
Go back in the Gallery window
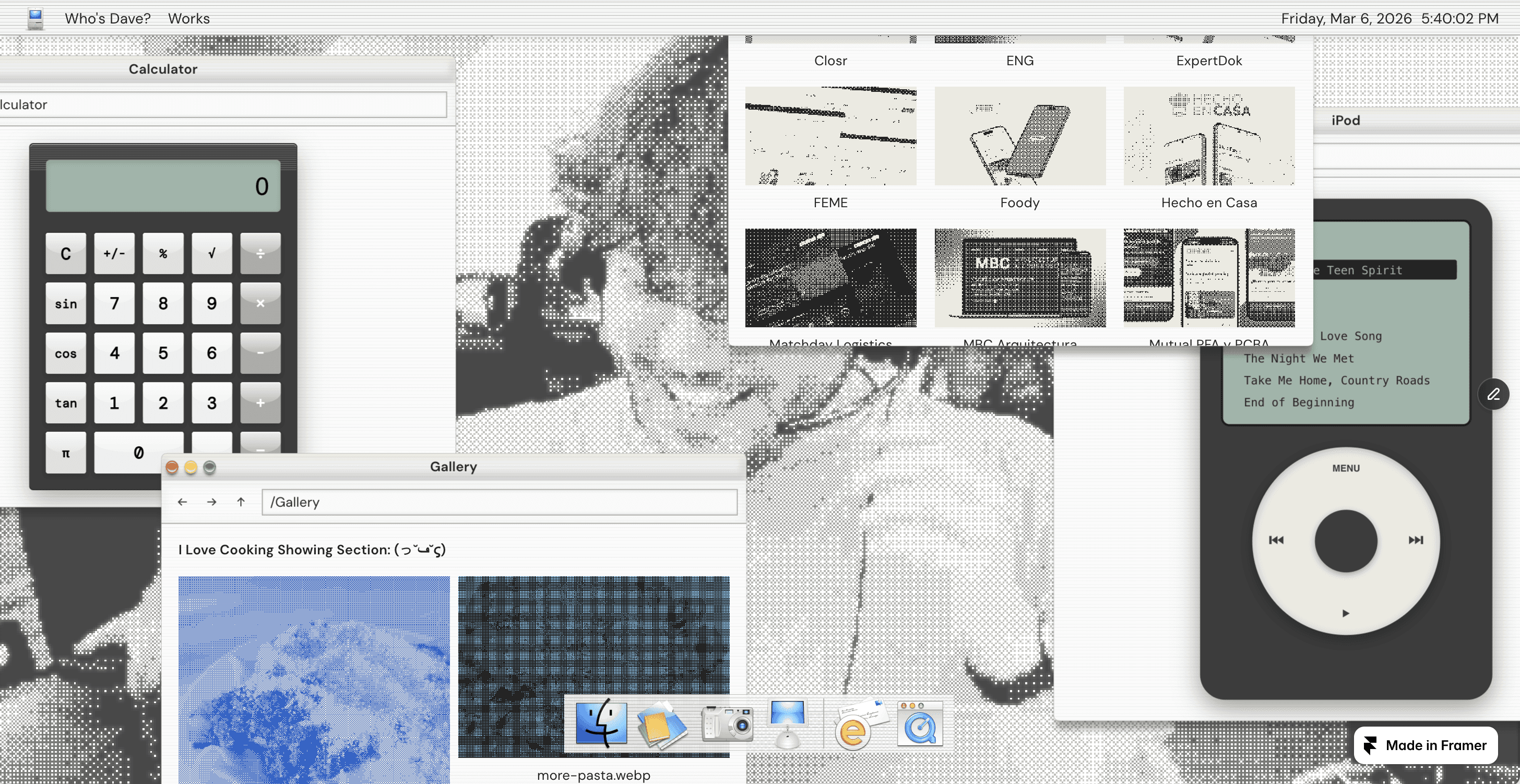point(182,502)
